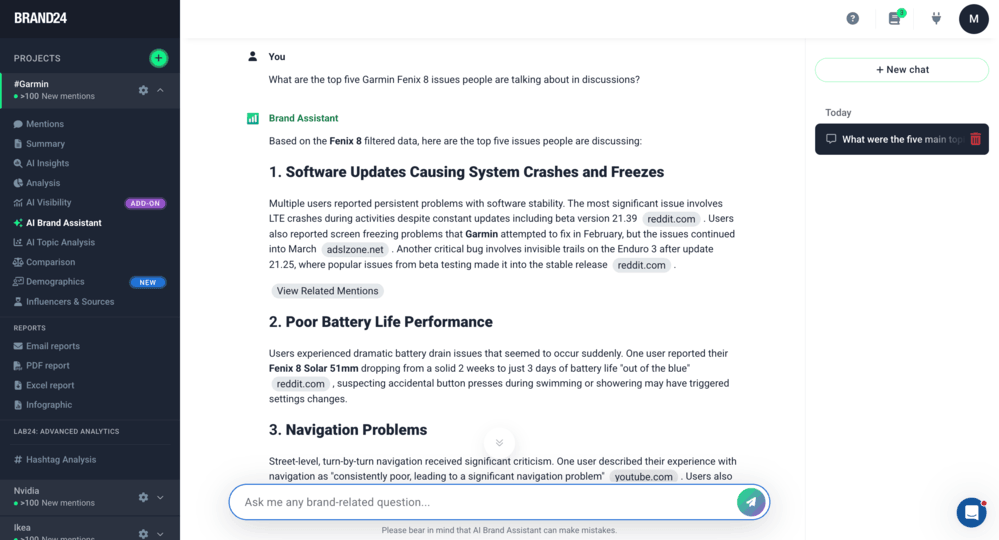Send the question with paper plane icon
999x540 pixels.
point(751,502)
